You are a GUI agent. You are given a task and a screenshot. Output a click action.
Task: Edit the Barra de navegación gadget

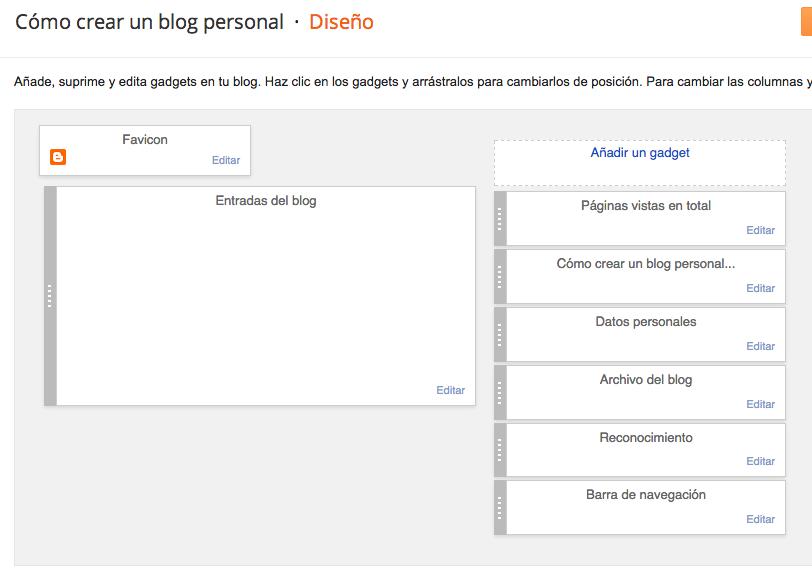[760, 519]
